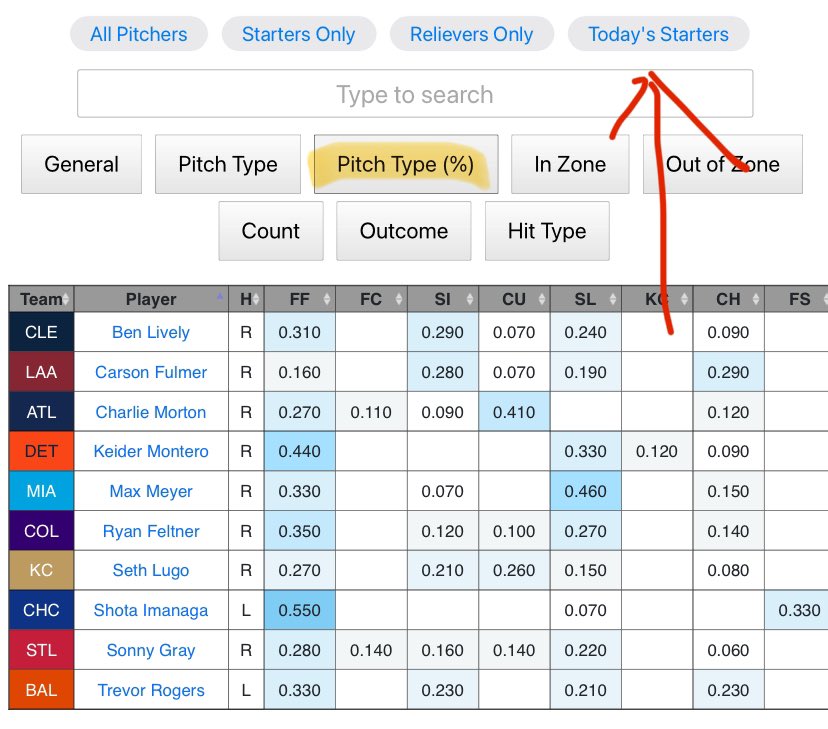Open Max Meyer player link
The image size is (828, 729).
[x=151, y=491]
